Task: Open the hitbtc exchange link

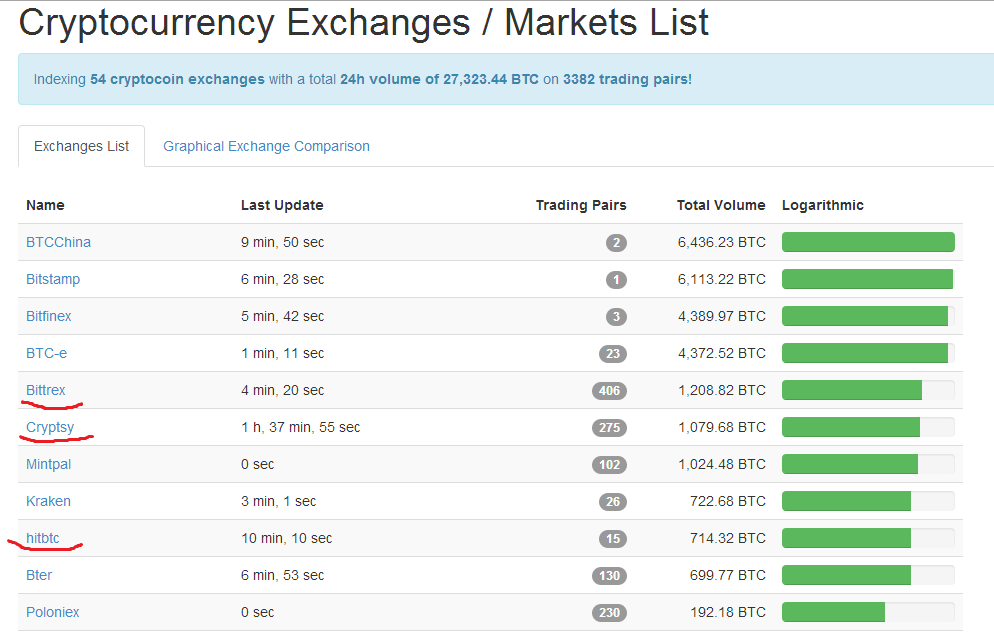Action: [42, 538]
